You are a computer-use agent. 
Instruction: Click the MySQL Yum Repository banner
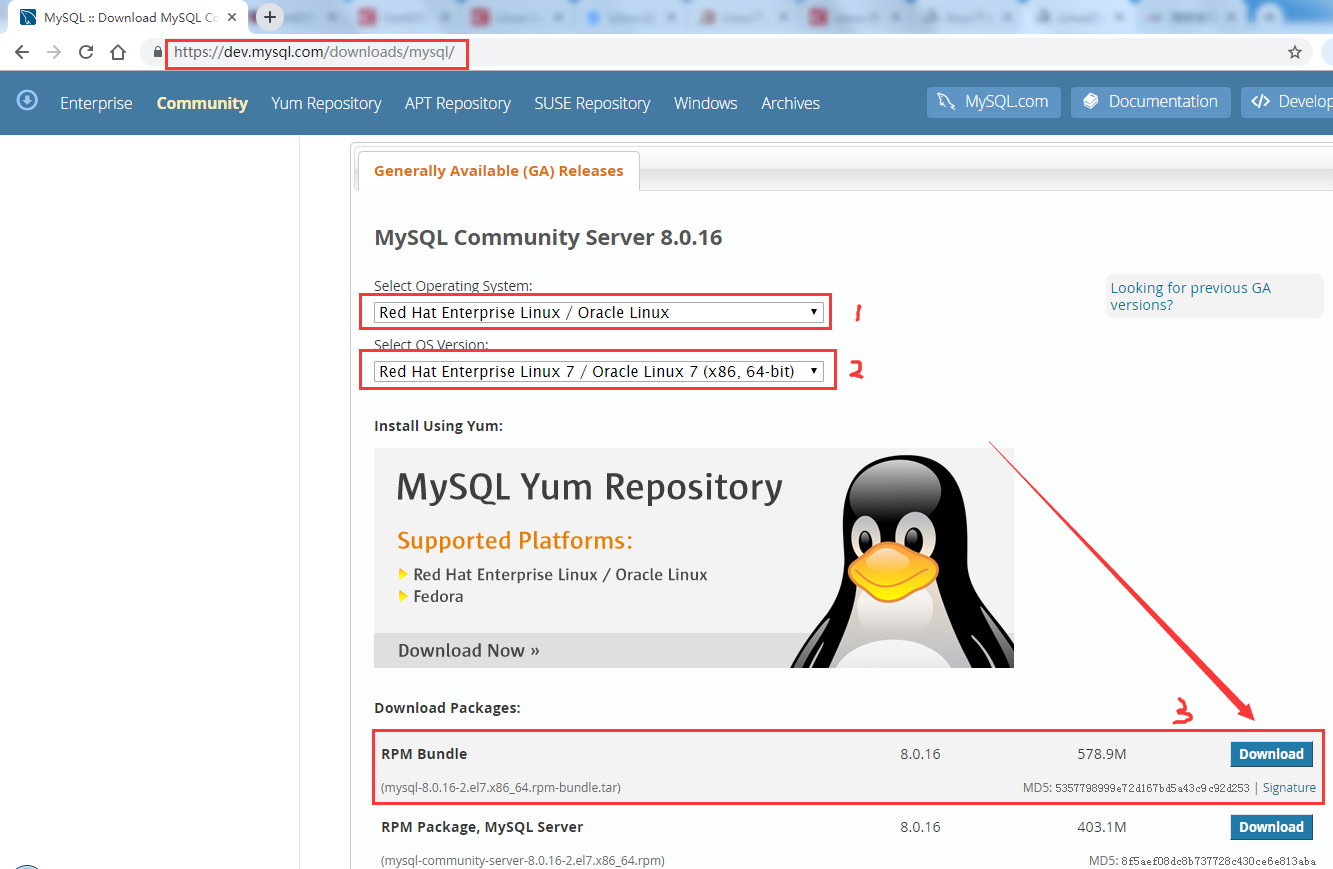693,557
